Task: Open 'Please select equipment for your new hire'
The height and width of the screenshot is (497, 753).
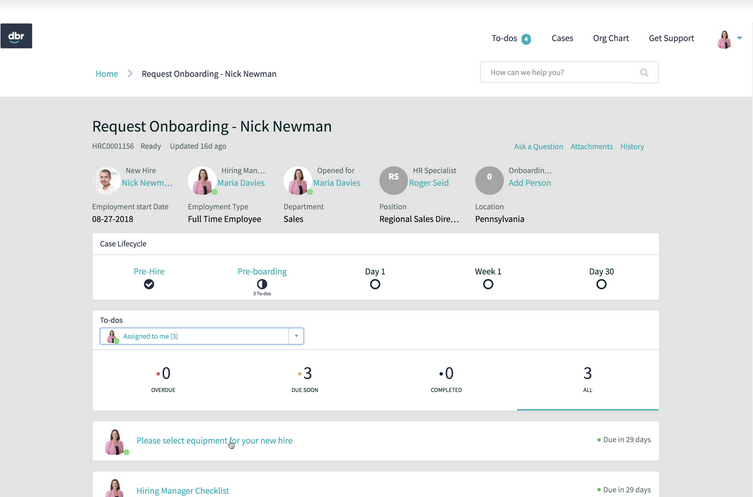Action: 214,441
